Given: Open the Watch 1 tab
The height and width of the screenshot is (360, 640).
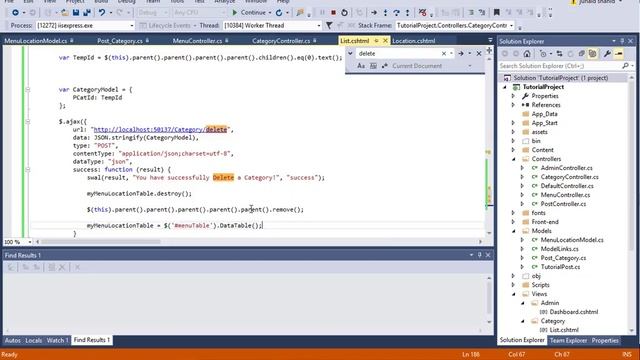Looking at the screenshot, I should pos(57,340).
